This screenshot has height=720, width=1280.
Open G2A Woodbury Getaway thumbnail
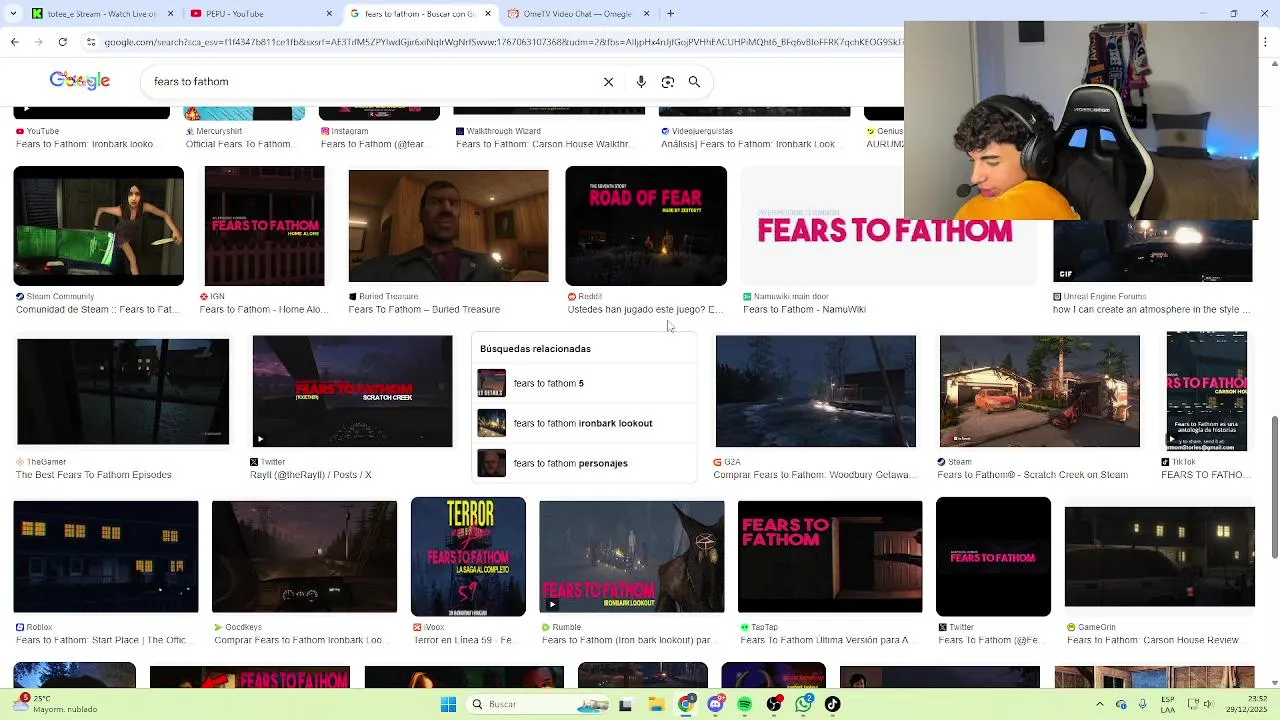(815, 391)
